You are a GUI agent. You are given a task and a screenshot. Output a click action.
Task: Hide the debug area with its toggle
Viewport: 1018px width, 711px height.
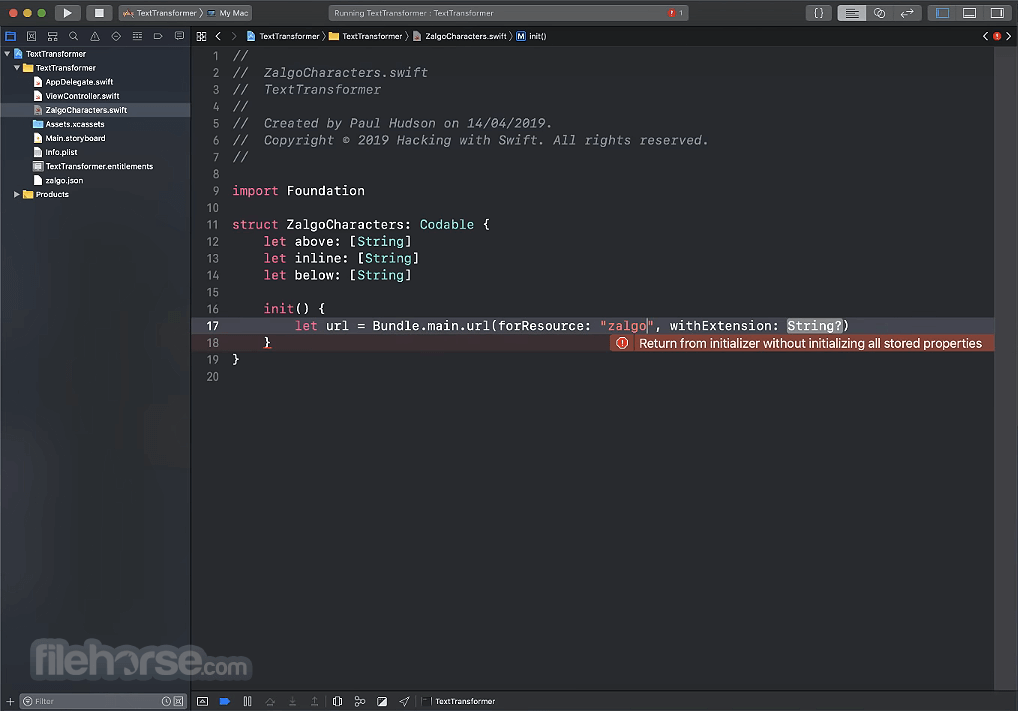pos(202,701)
